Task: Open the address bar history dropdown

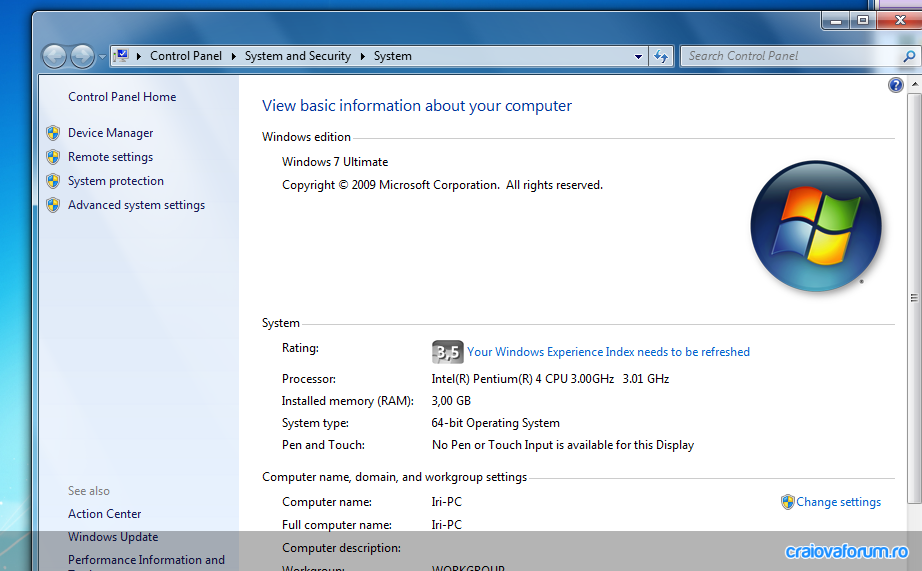Action: [x=638, y=56]
